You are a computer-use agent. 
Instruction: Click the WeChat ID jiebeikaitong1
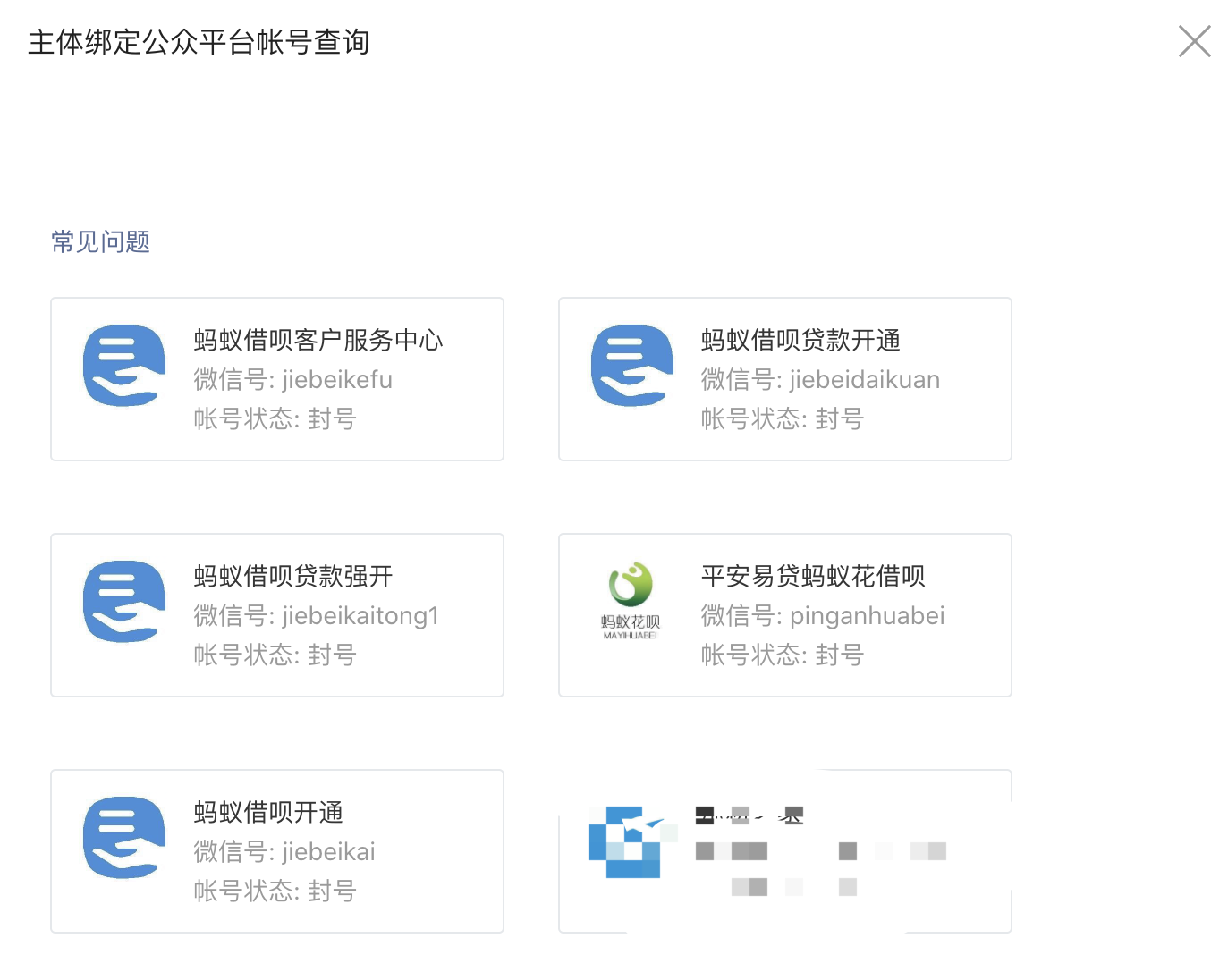(x=317, y=615)
